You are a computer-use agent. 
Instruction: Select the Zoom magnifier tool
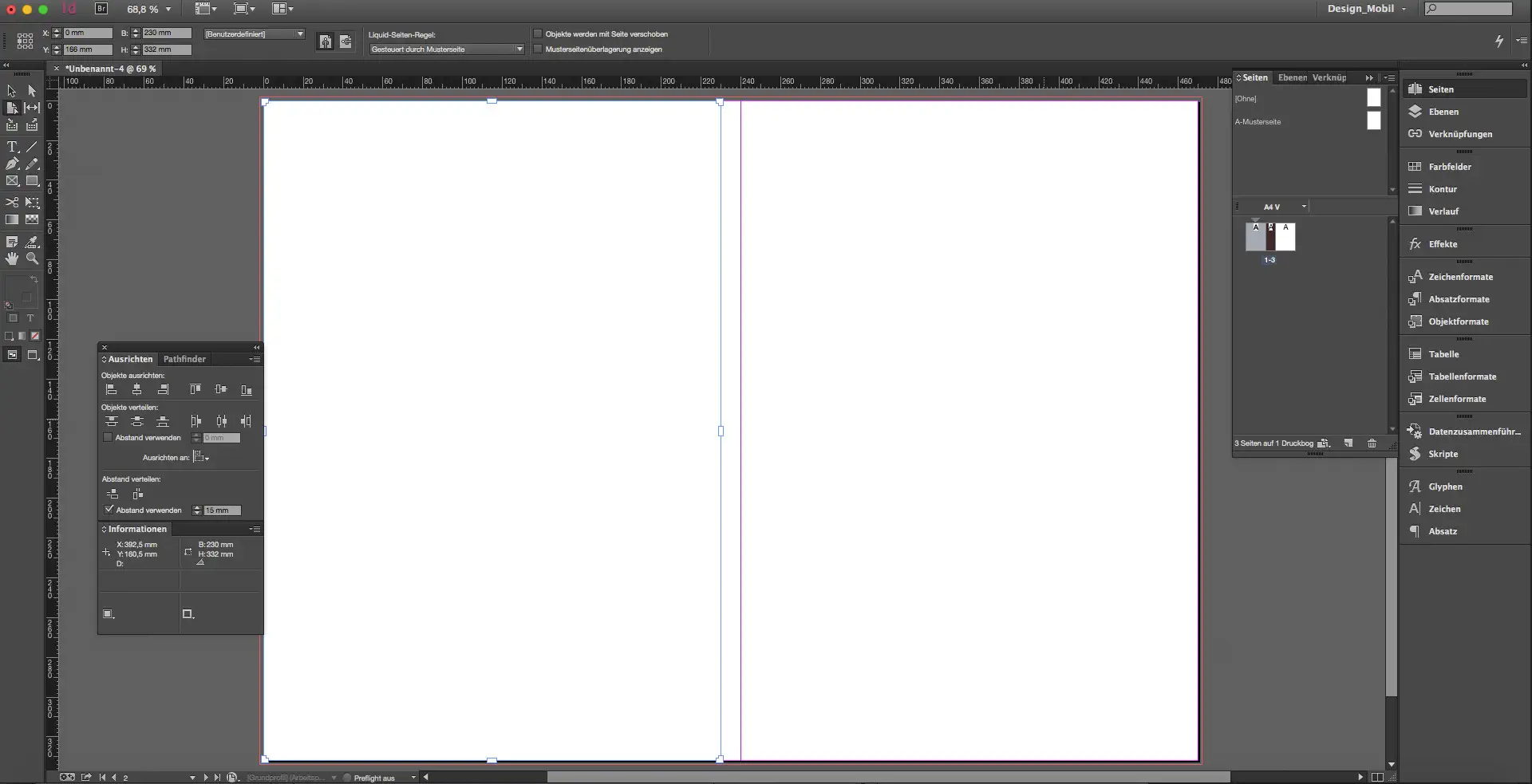pos(32,258)
